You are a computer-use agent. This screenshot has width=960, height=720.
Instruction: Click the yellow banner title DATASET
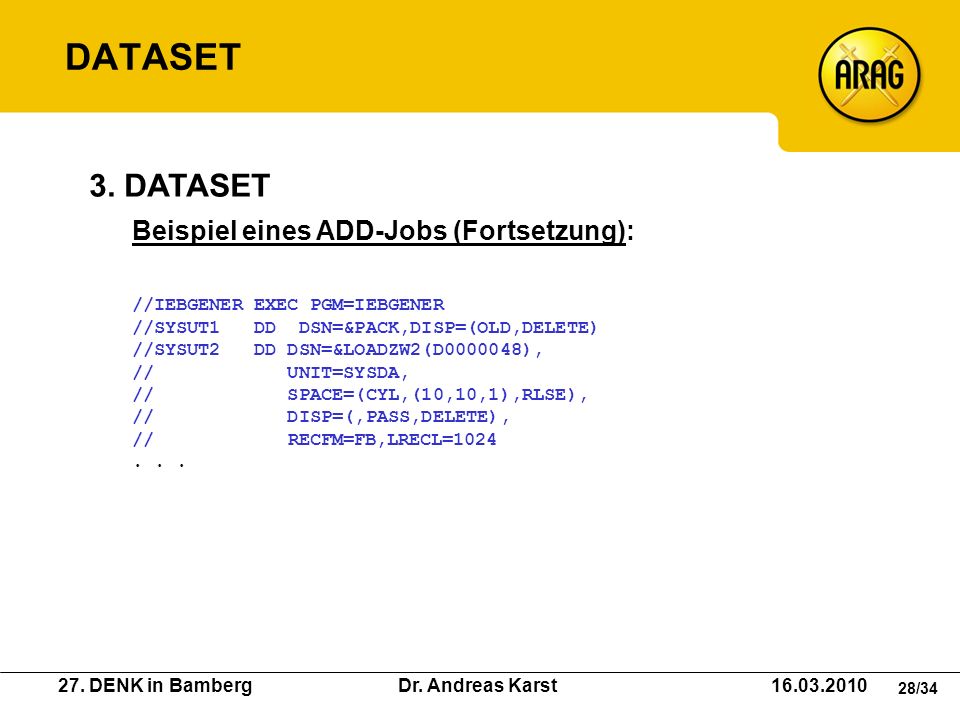pyautogui.click(x=152, y=58)
